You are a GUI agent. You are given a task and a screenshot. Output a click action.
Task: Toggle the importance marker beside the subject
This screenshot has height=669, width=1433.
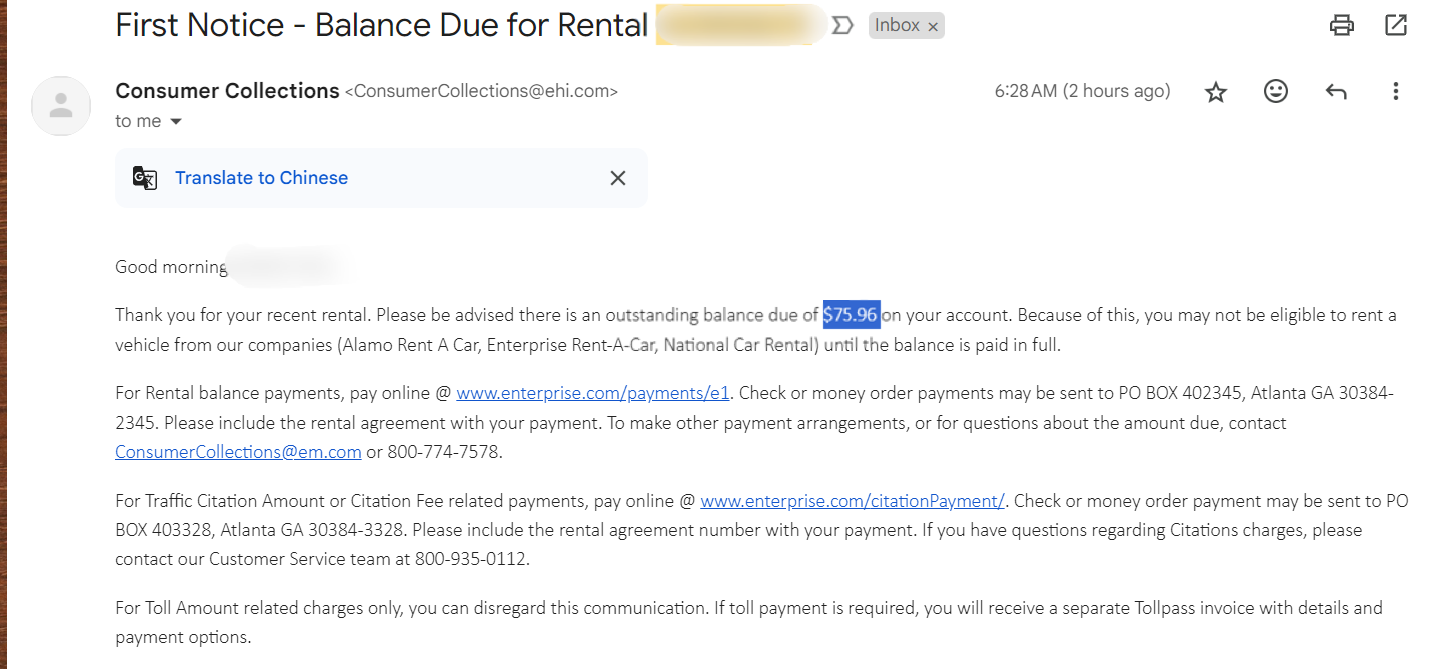point(842,26)
